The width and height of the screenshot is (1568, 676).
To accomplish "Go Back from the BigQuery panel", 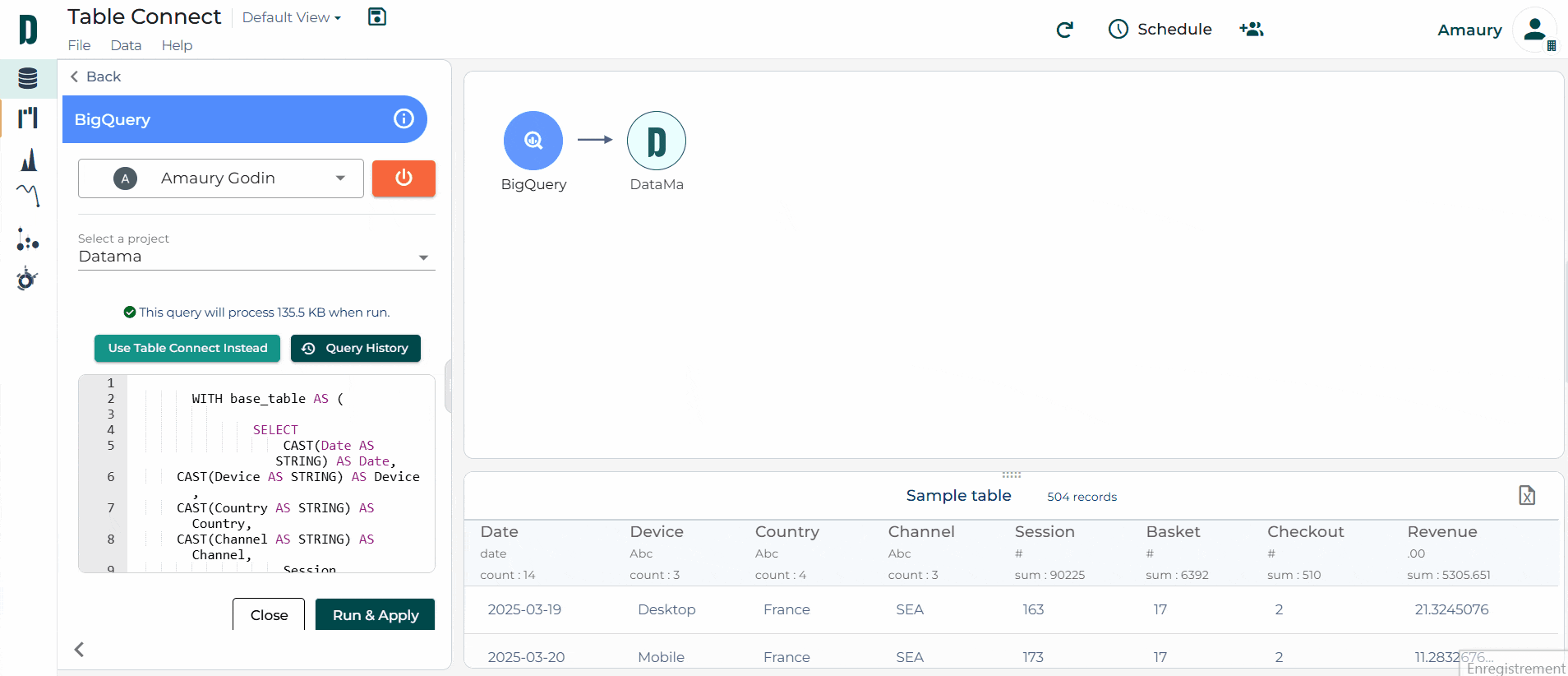I will pyautogui.click(x=95, y=76).
